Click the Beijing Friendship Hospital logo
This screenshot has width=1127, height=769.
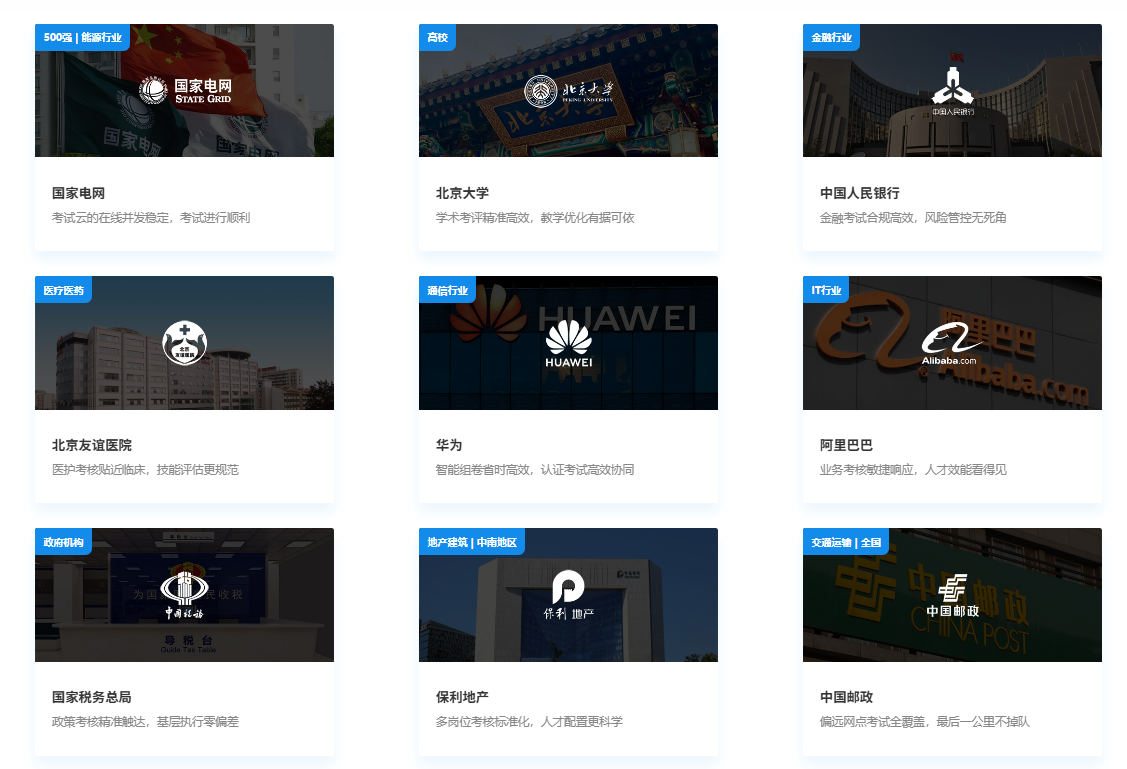tap(184, 343)
